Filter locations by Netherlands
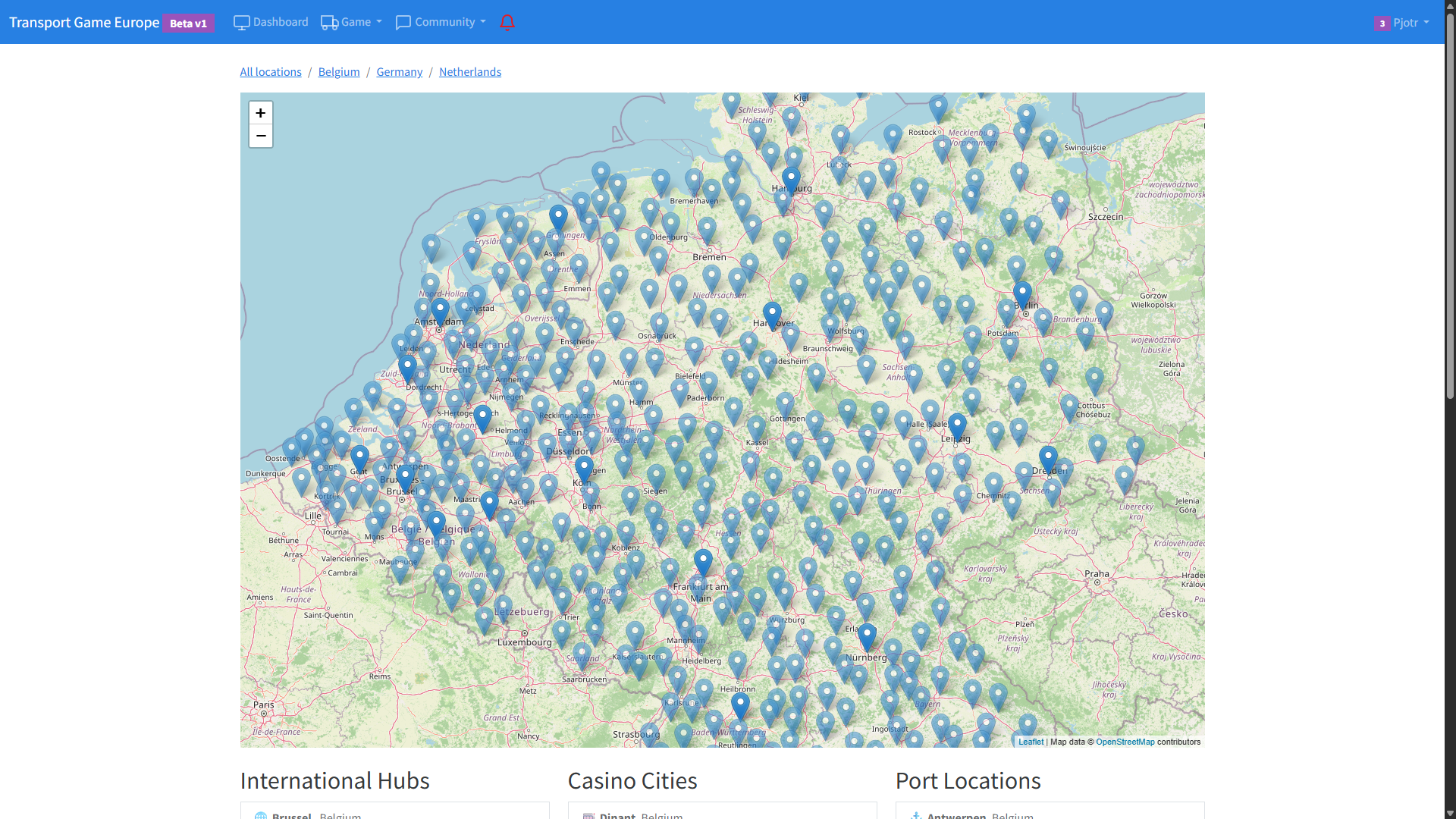1456x819 pixels. click(470, 71)
